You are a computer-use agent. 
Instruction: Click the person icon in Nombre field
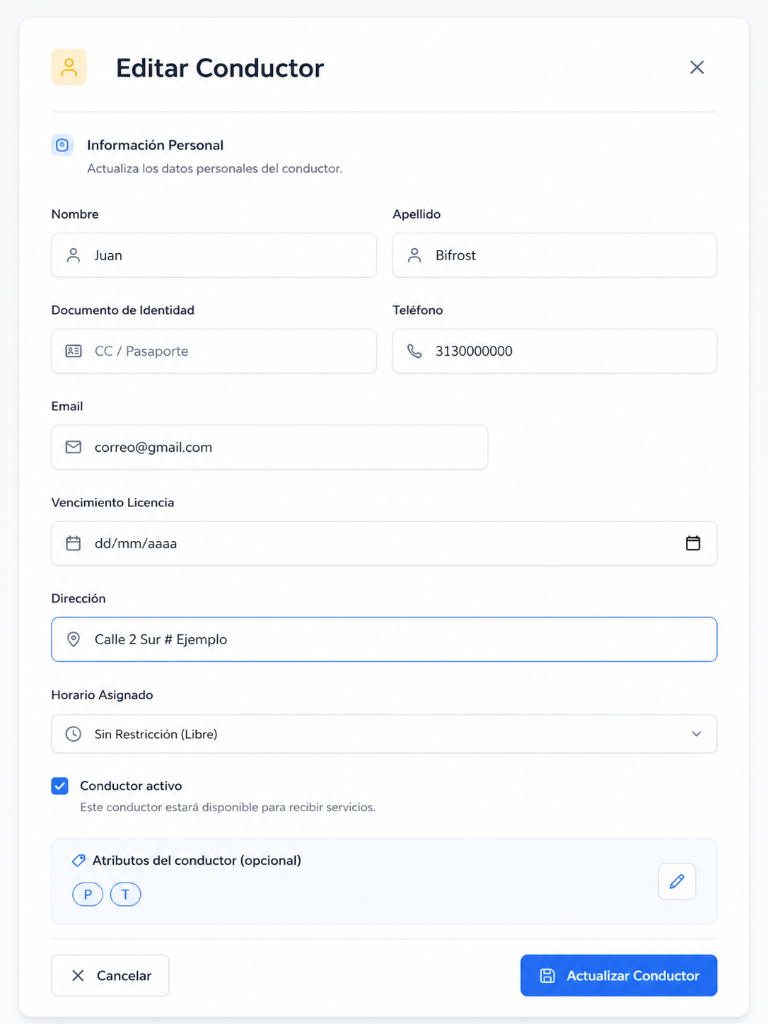[73, 255]
